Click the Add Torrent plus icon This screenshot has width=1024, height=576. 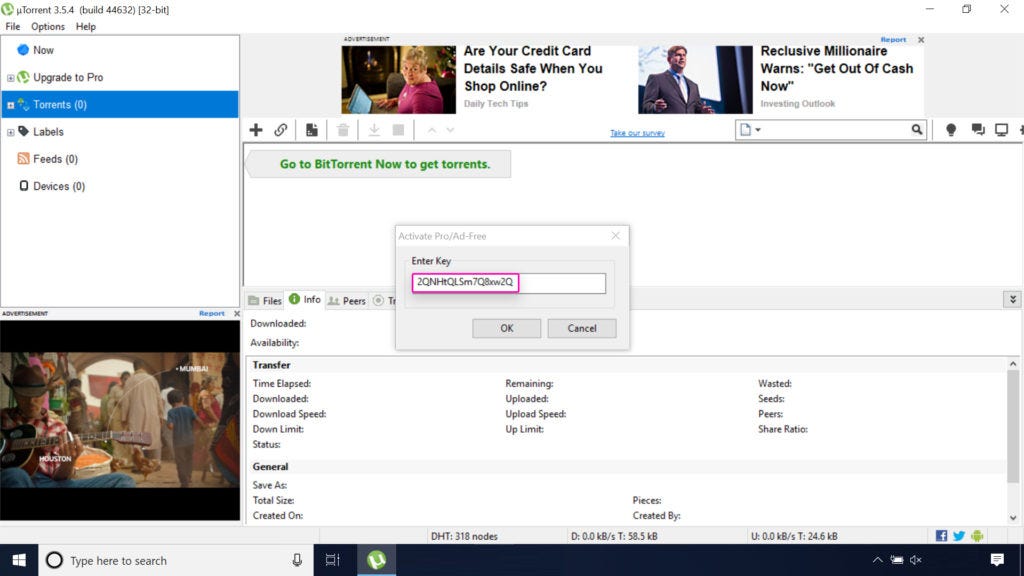256,130
